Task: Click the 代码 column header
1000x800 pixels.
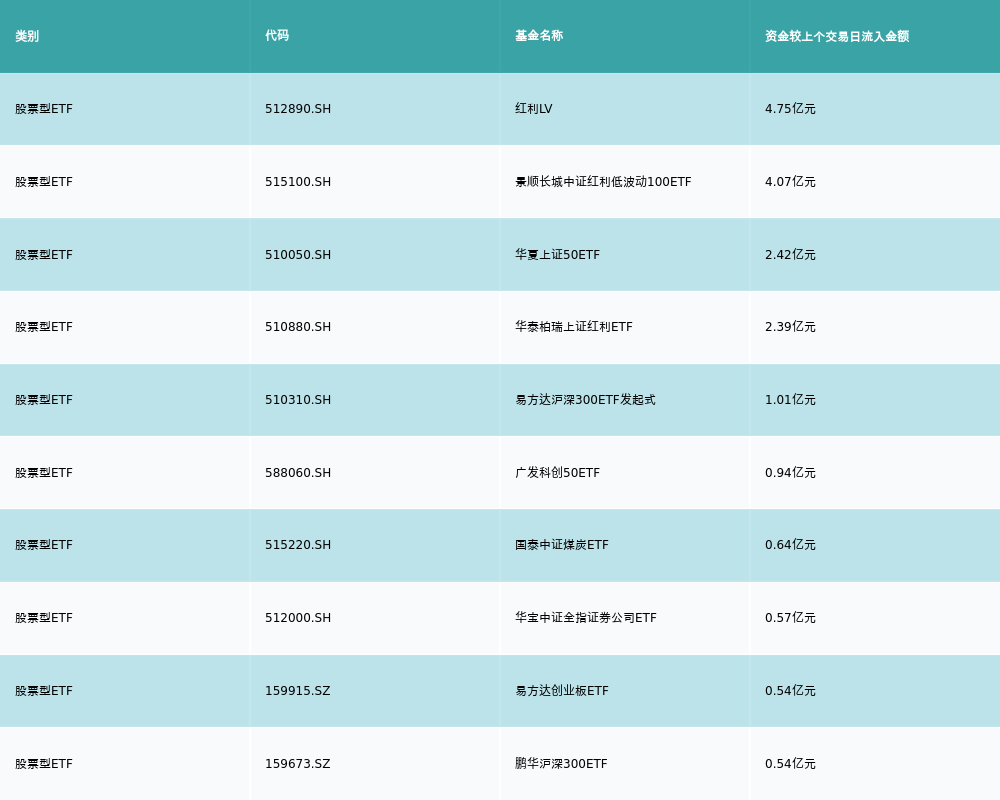Action: click(277, 36)
